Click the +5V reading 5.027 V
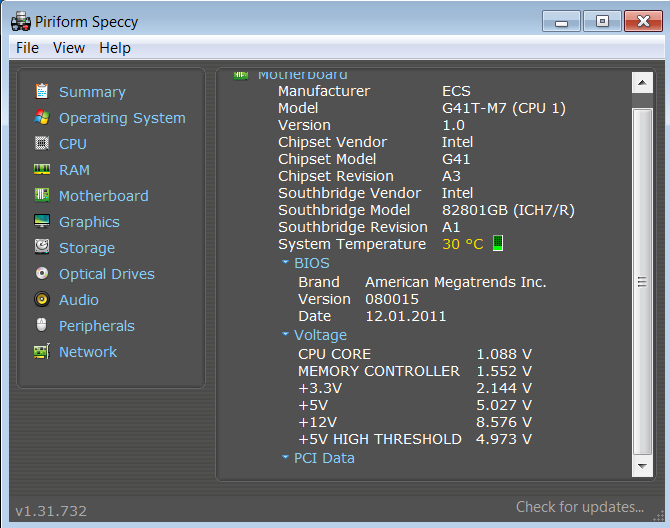Viewport: 670px width, 528px height. coord(504,405)
